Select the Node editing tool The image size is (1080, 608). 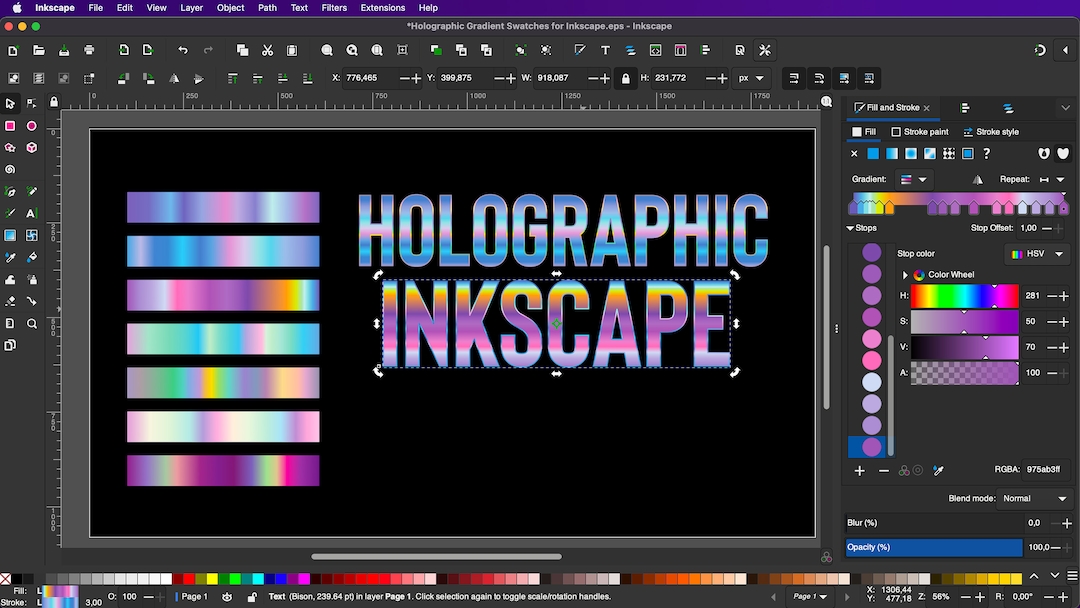(x=31, y=103)
